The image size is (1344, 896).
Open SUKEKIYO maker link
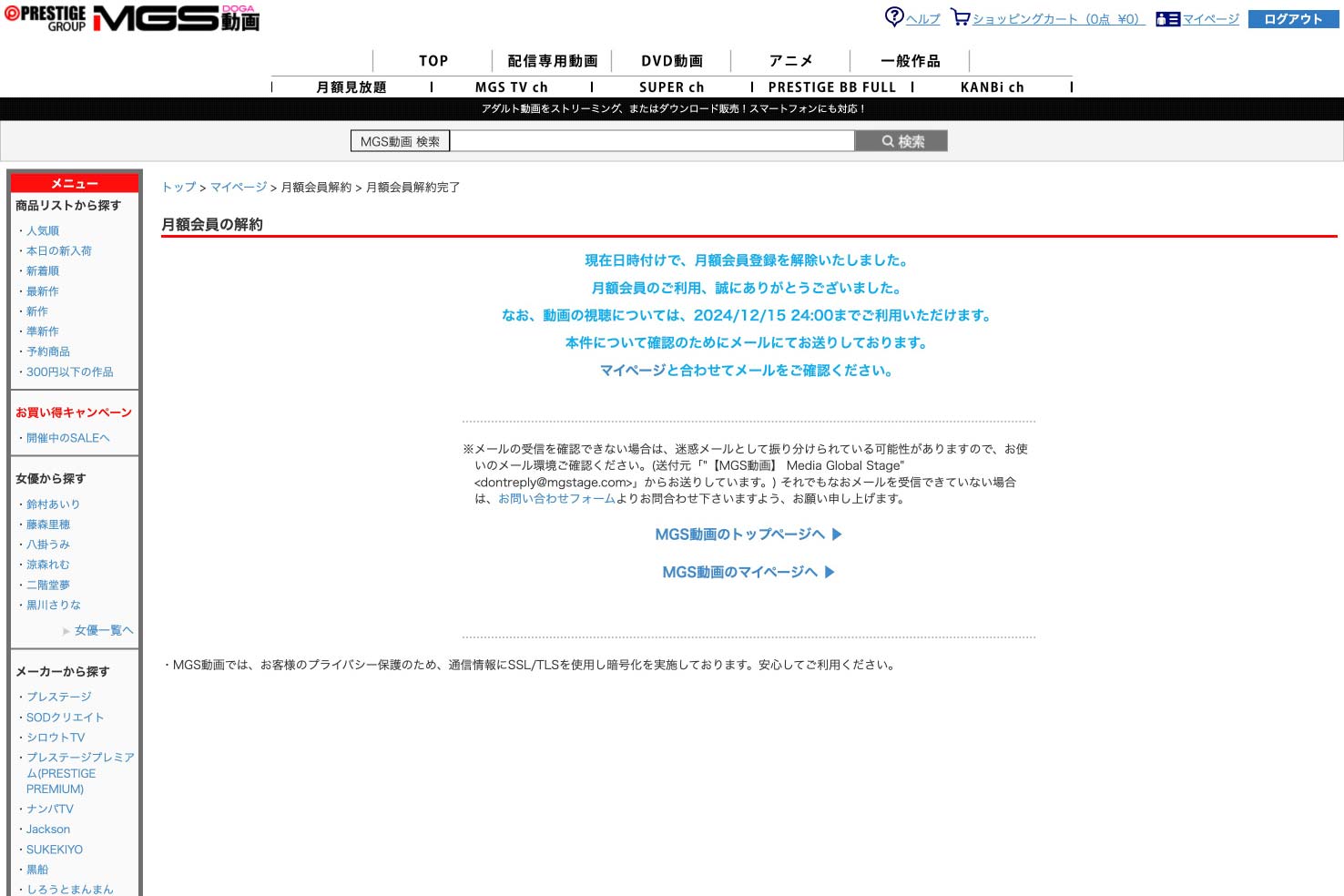[x=55, y=850]
